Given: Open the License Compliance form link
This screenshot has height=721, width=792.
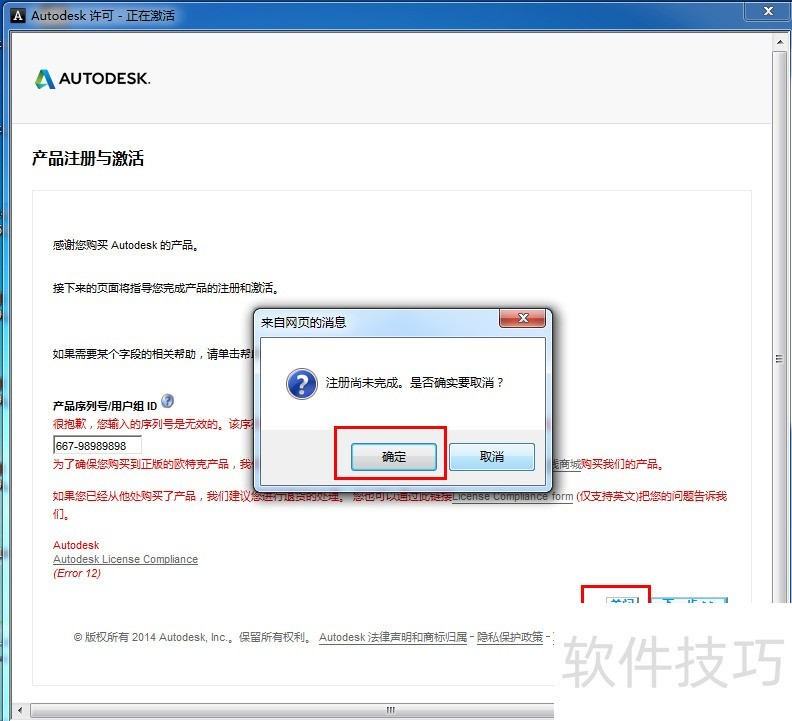Looking at the screenshot, I should point(512,496).
